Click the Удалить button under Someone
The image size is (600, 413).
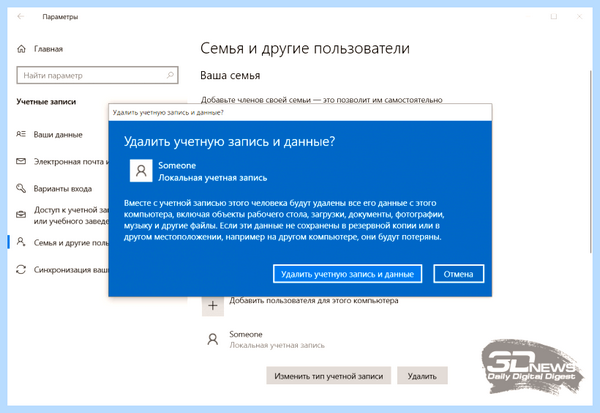click(x=422, y=376)
